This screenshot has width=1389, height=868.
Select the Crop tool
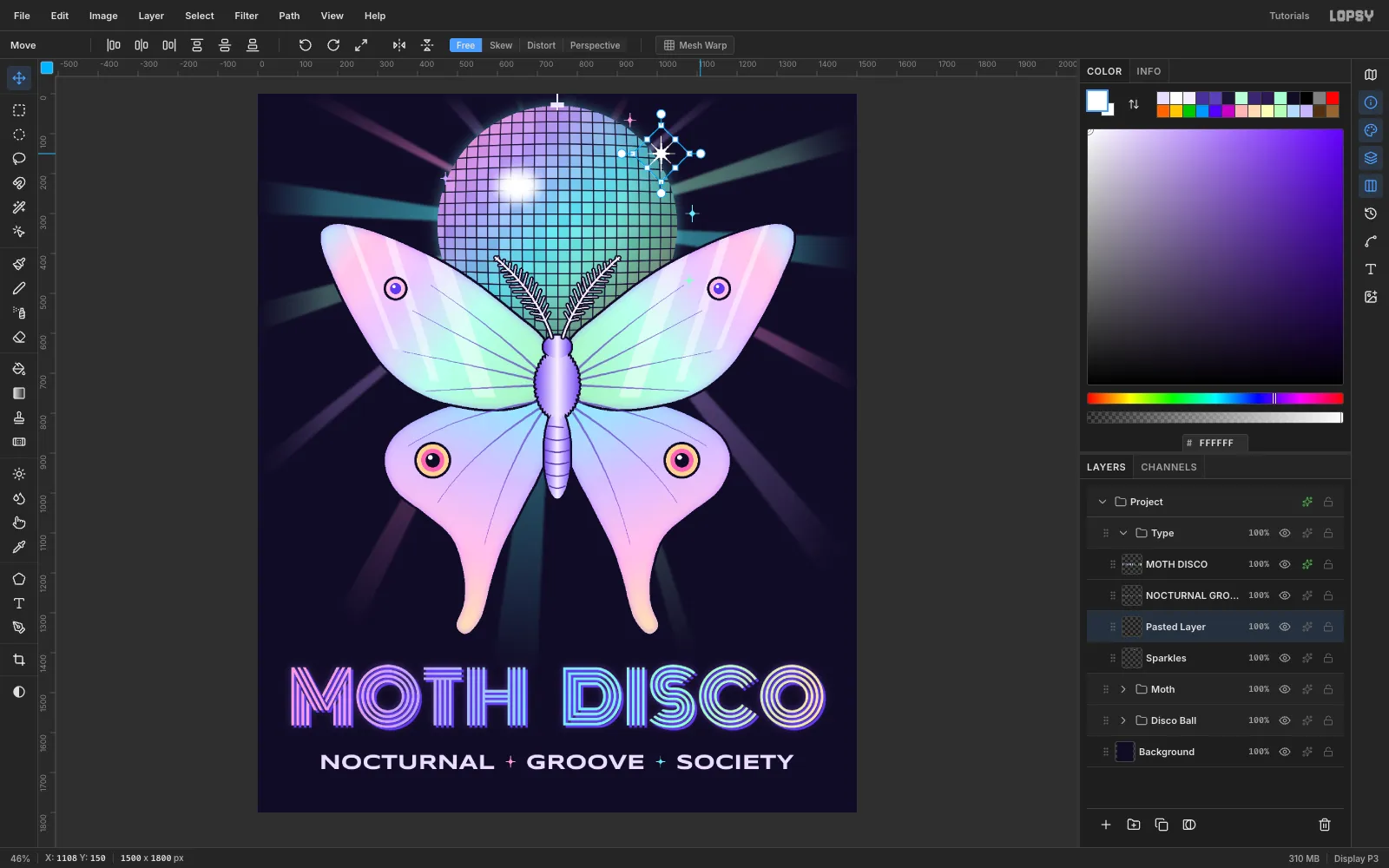[x=19, y=660]
